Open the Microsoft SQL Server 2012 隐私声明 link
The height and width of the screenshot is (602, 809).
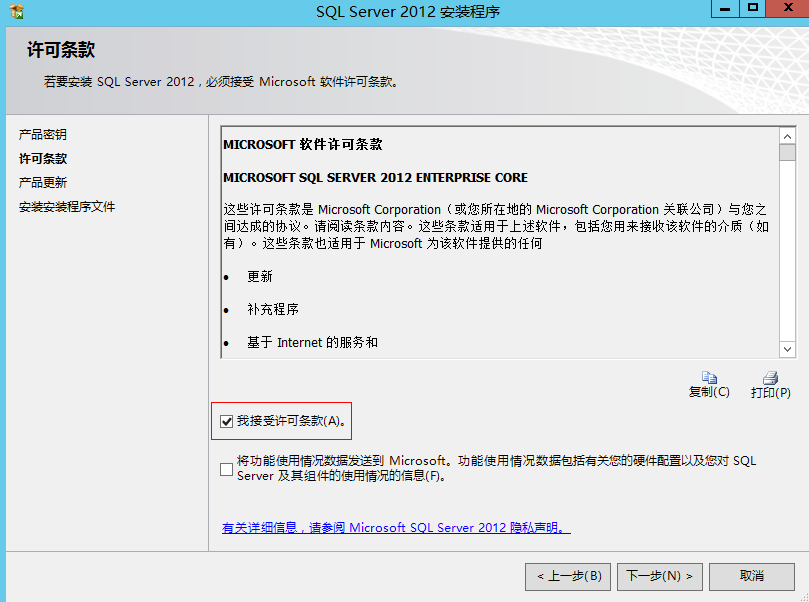pos(400,527)
